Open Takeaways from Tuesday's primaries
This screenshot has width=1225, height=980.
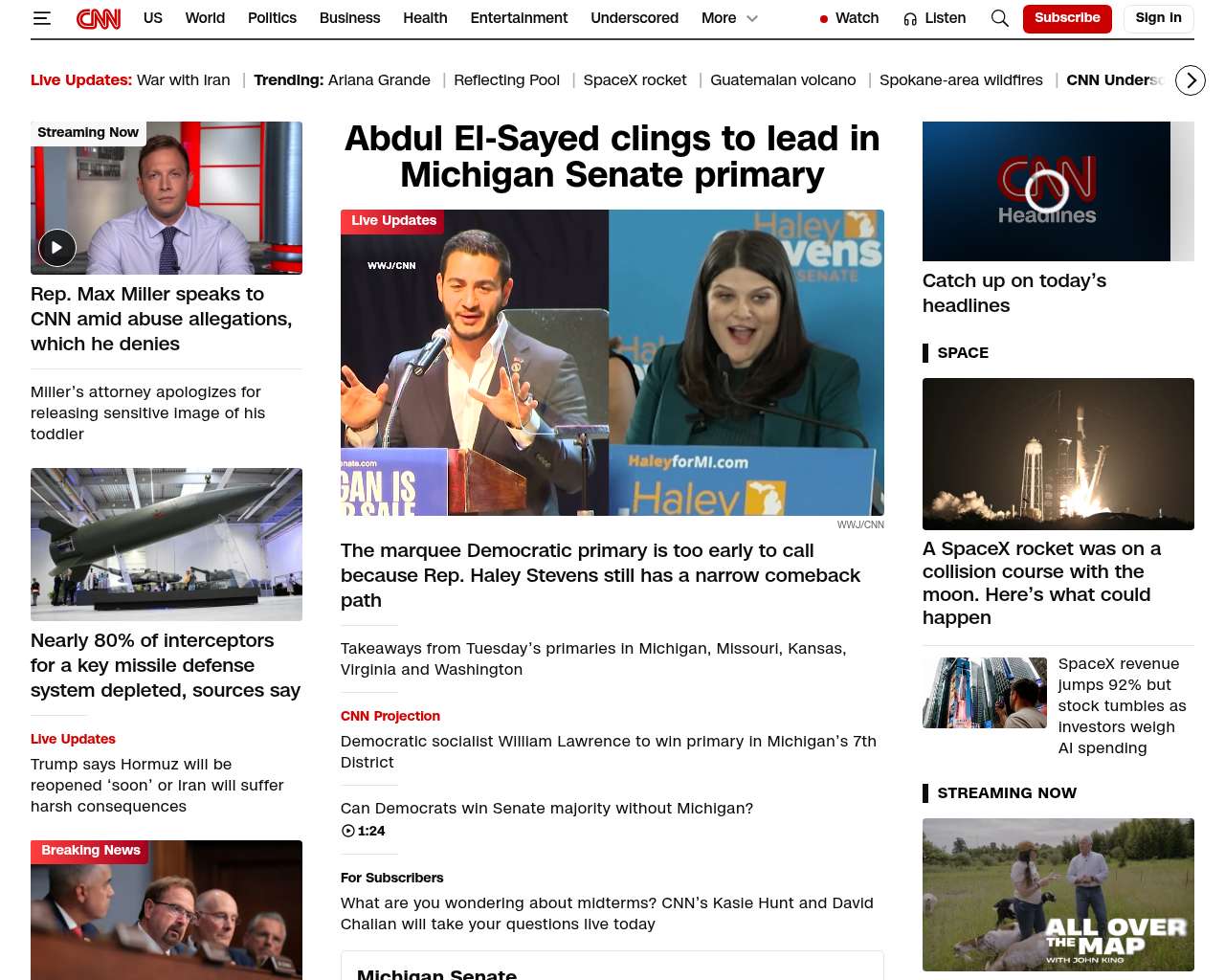593,658
